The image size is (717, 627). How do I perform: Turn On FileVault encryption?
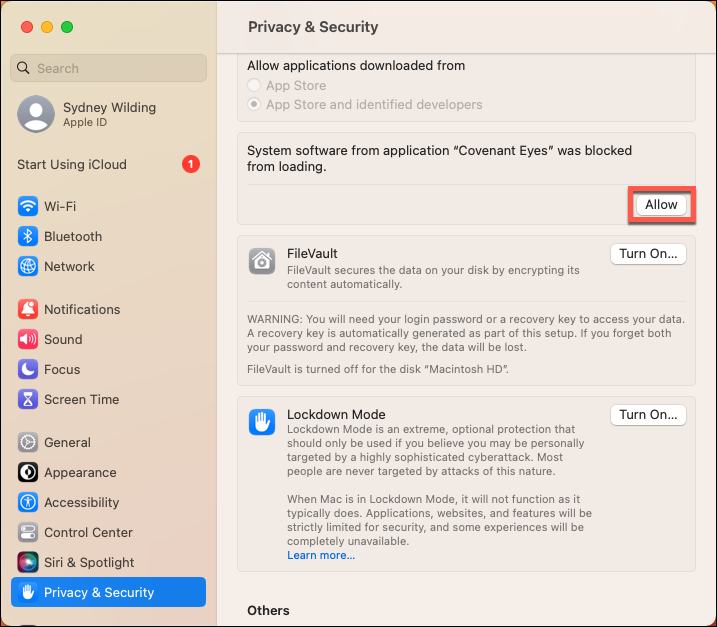648,254
